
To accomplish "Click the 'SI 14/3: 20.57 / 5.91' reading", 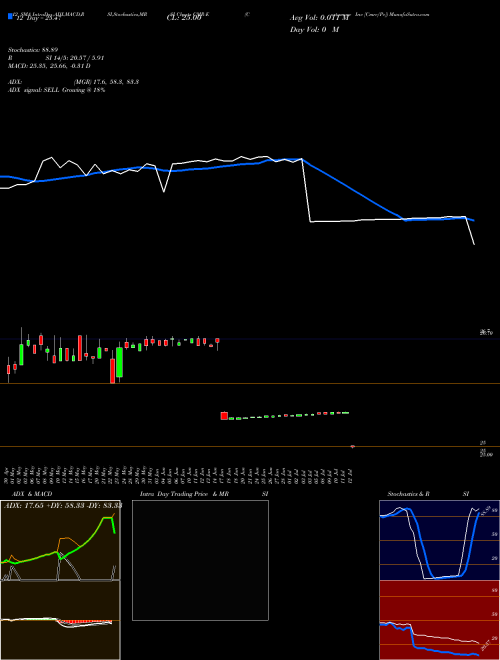I will coord(75,58).
